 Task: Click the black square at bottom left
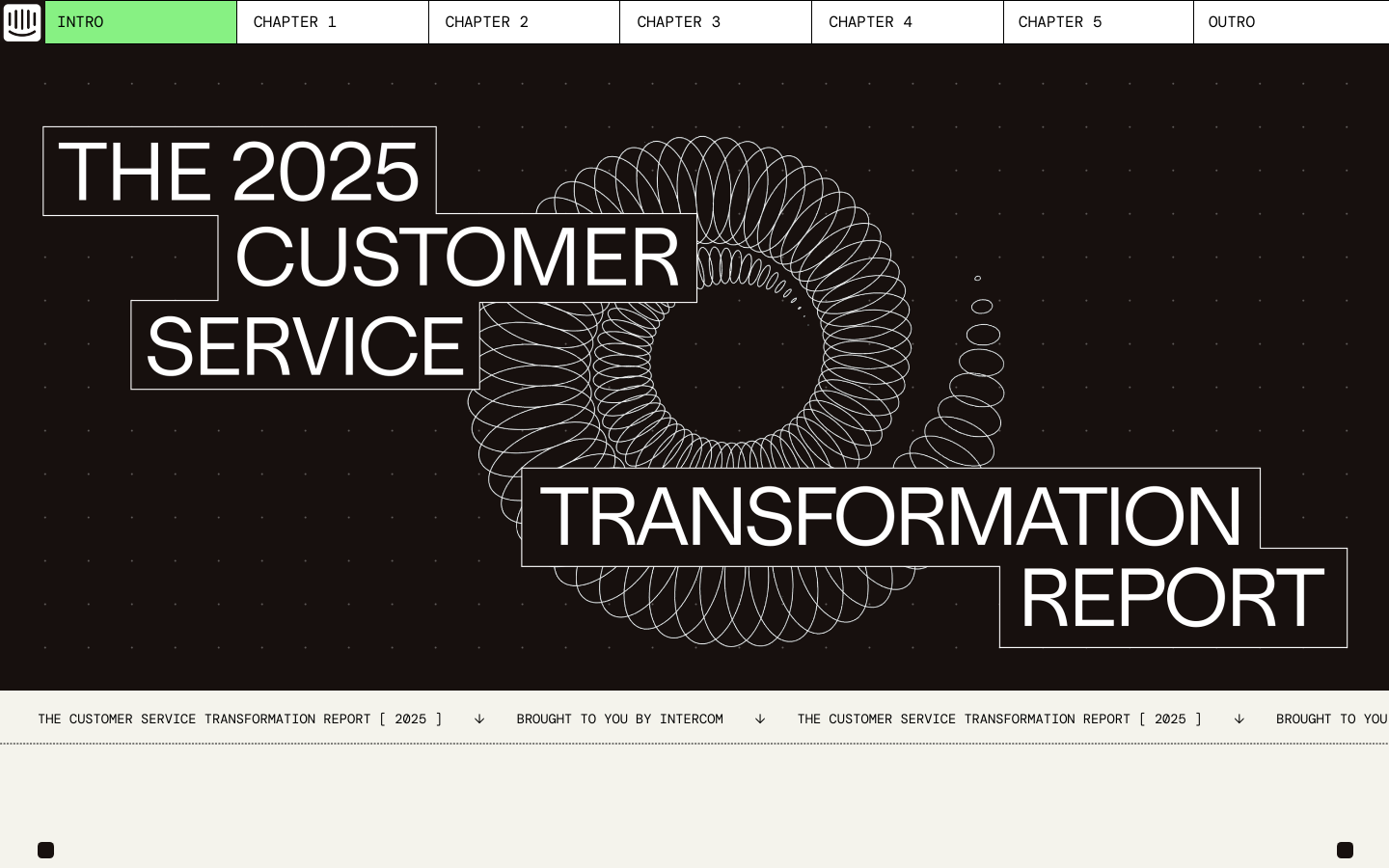(x=45, y=850)
